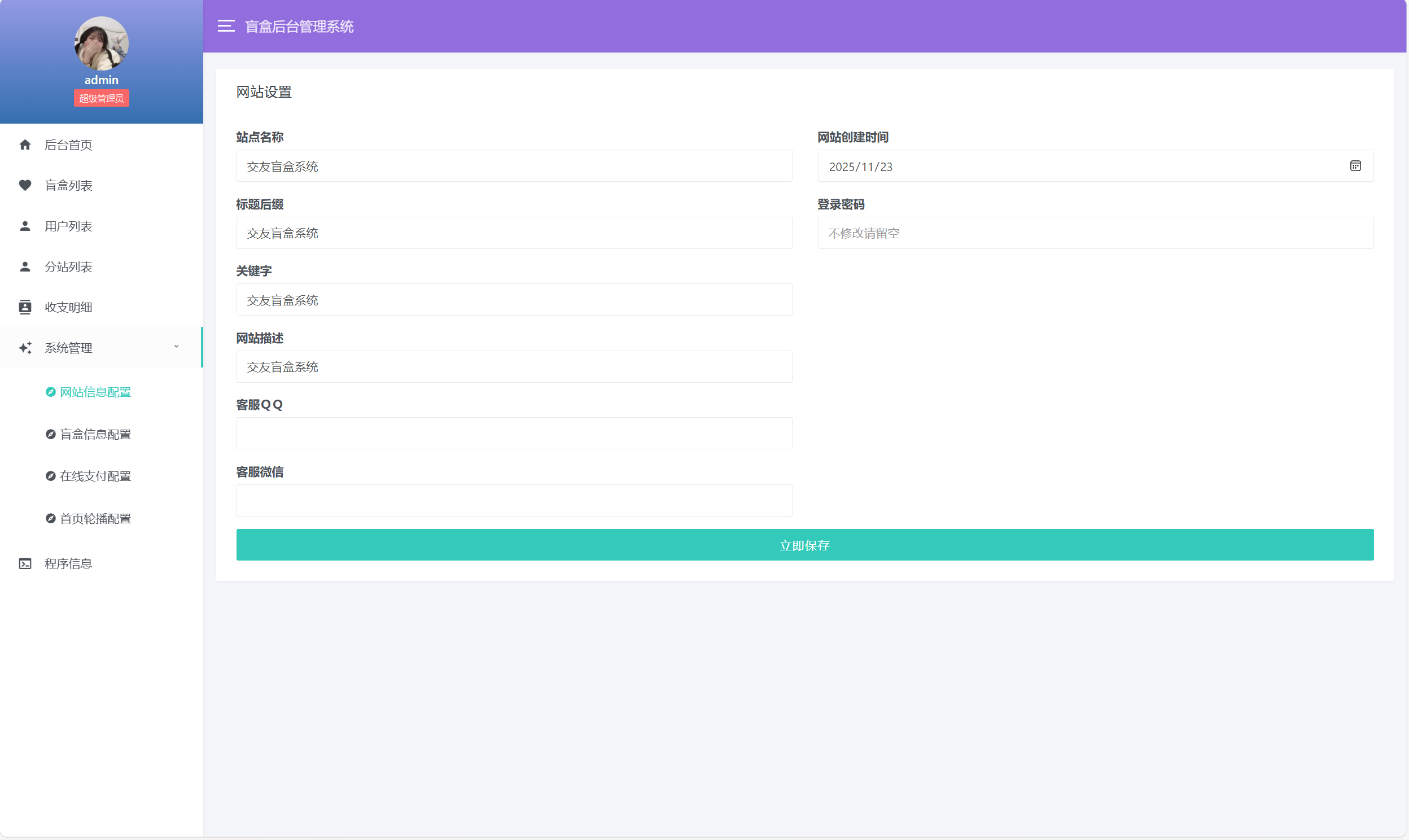1409x840 pixels.
Task: Click the person icon beside 用户列表
Action: click(25, 226)
